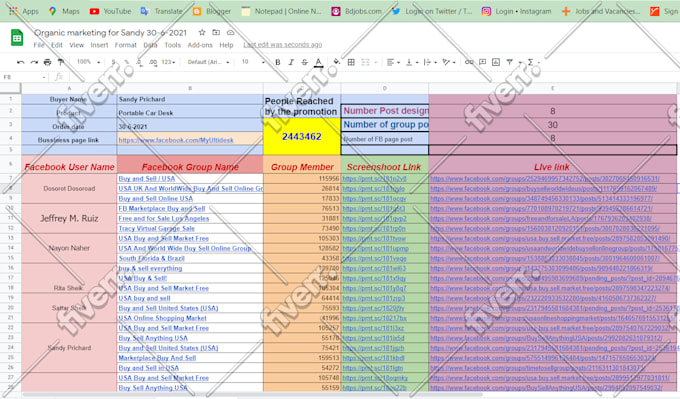Open the text rotation dropdown
Viewport: 680px width, 399px height.
tap(448, 62)
